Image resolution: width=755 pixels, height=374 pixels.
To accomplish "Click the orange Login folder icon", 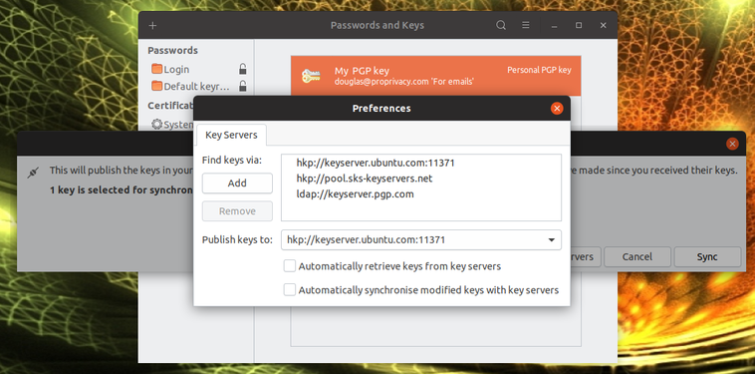I will pos(157,69).
